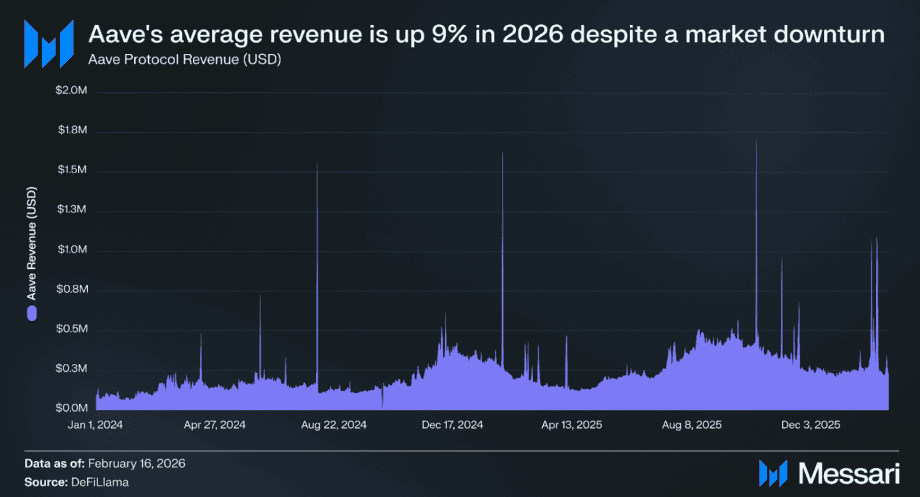Click the $1.0M y-axis label
This screenshot has width=920, height=497.
(x=71, y=250)
